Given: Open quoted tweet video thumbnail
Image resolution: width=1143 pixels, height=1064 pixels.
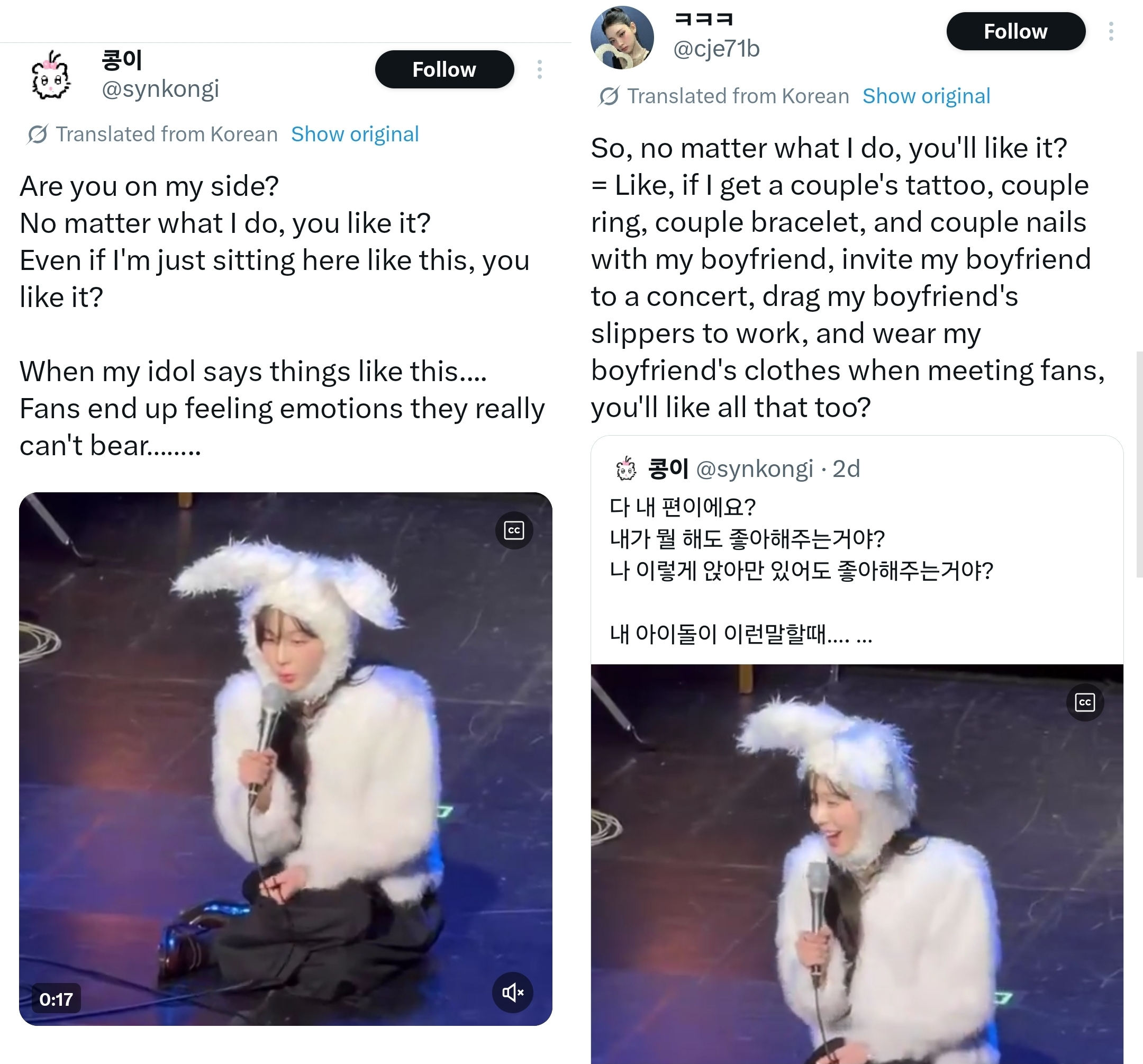Looking at the screenshot, I should pos(857,864).
